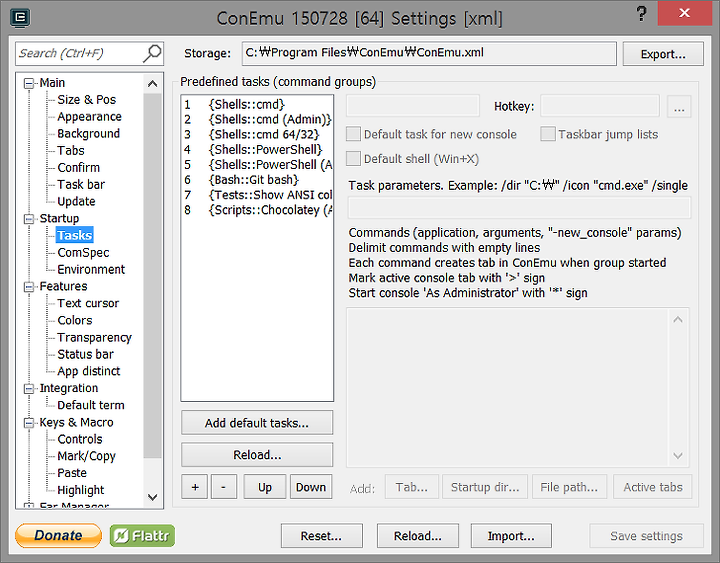The width and height of the screenshot is (720, 563).
Task: Open Controls settings page
Action: pos(80,439)
